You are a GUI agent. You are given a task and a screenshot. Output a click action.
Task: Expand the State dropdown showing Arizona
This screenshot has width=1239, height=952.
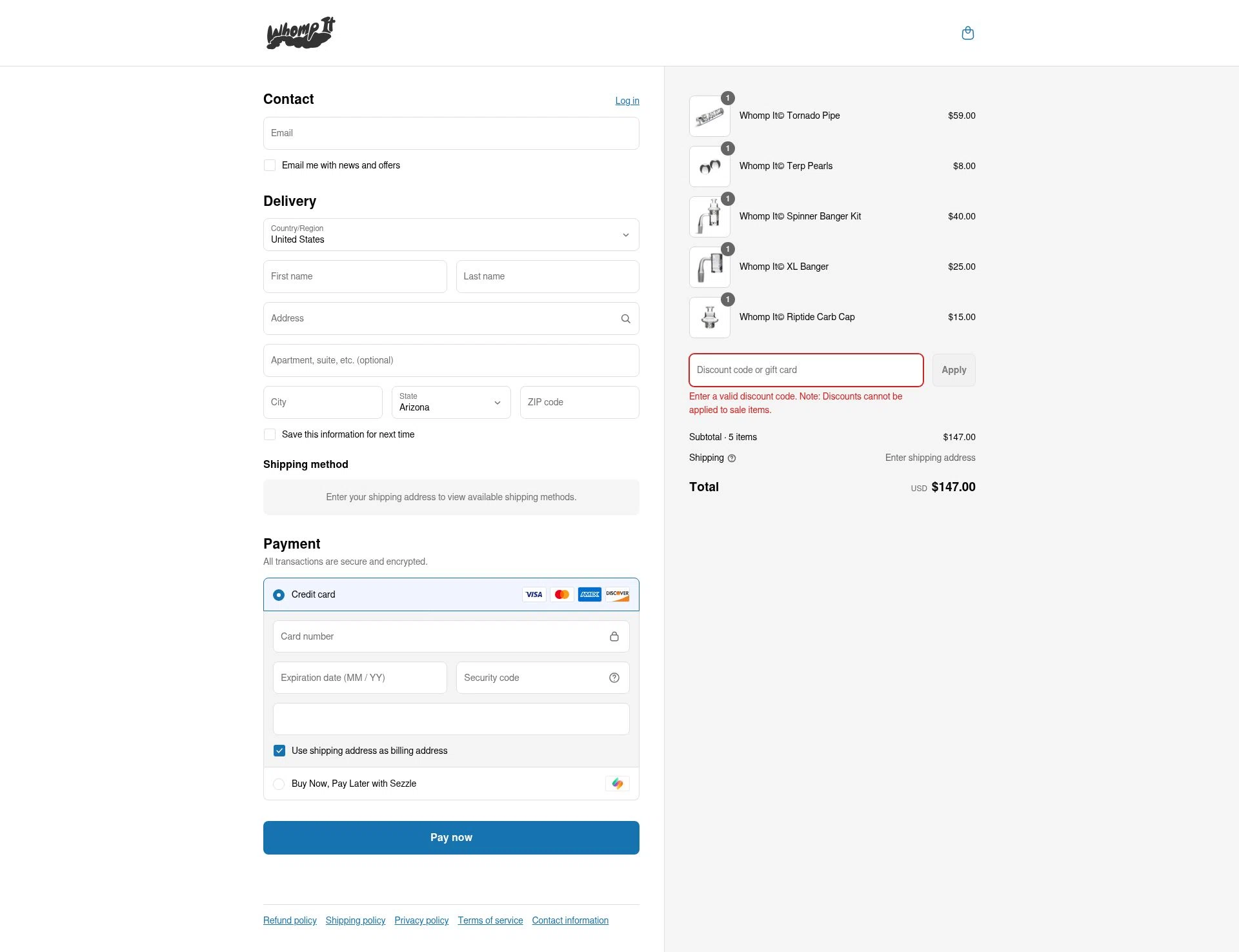click(x=451, y=402)
